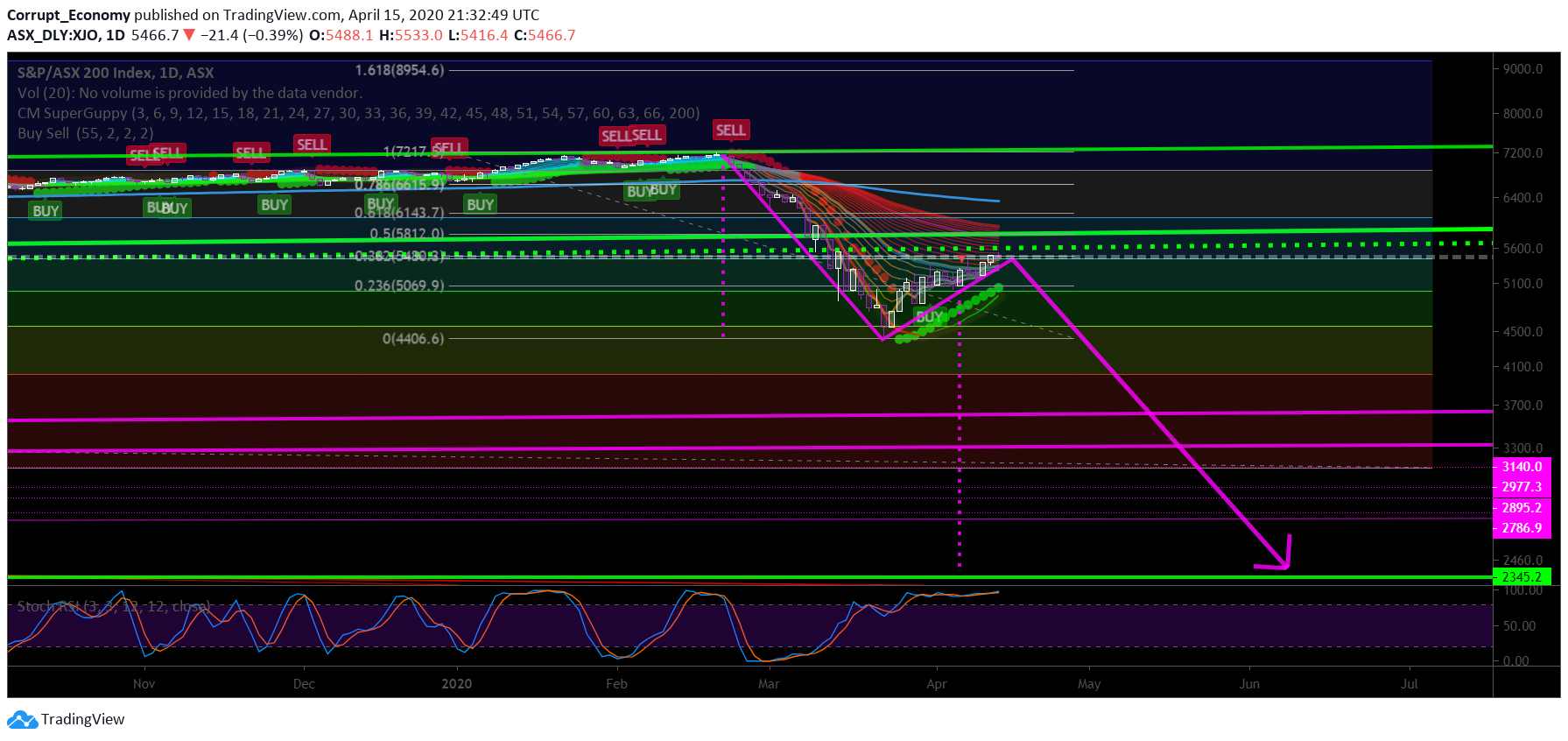The height and width of the screenshot is (741, 1568).
Task: Click the Nov label on time axis
Action: click(x=144, y=684)
